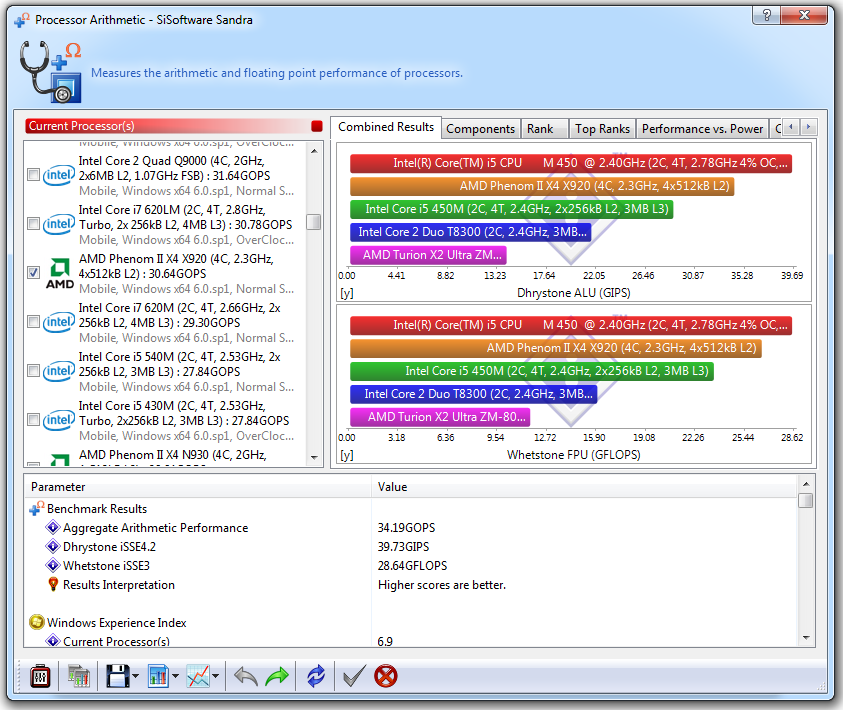Click the line graph icon
The image size is (843, 710).
pyautogui.click(x=198, y=676)
